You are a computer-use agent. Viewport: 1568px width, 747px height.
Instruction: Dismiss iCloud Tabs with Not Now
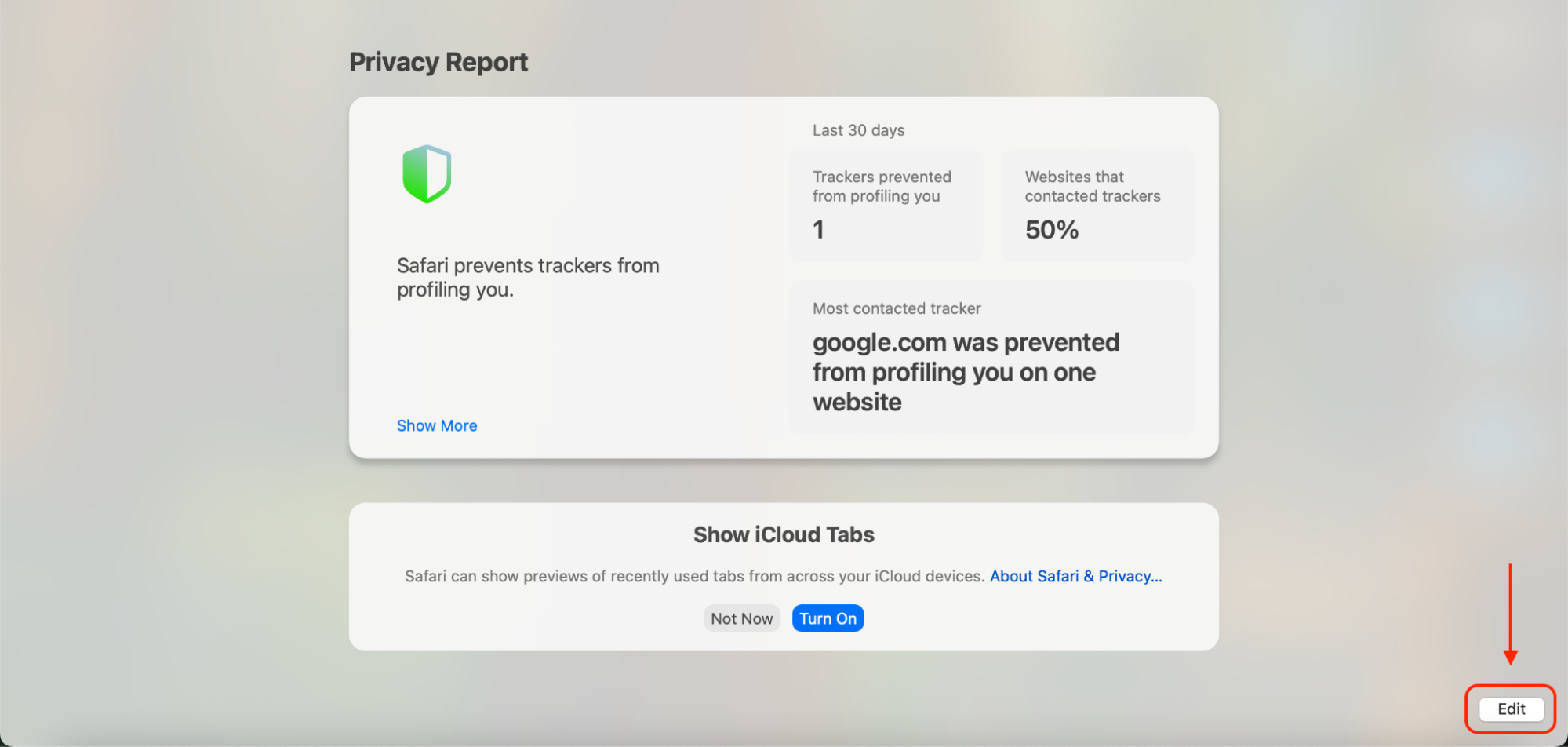(740, 618)
